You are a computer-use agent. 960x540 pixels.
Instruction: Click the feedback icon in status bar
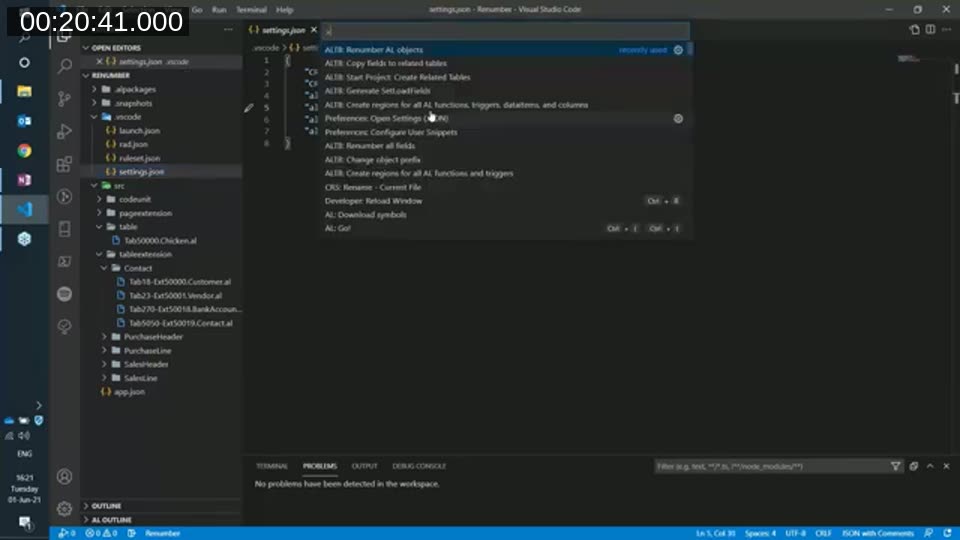click(x=929, y=533)
